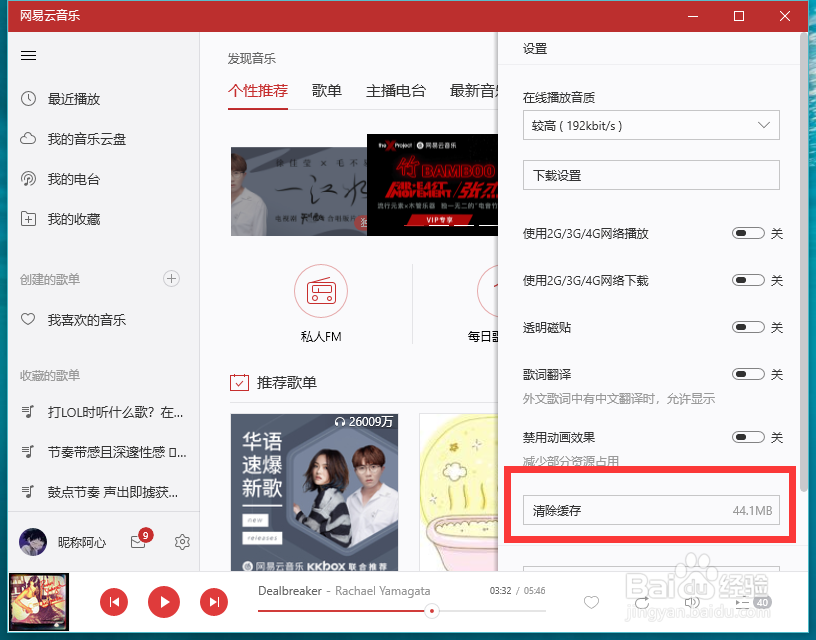Switch to the 最新音乐 tab
Image resolution: width=816 pixels, height=640 pixels.
point(474,91)
